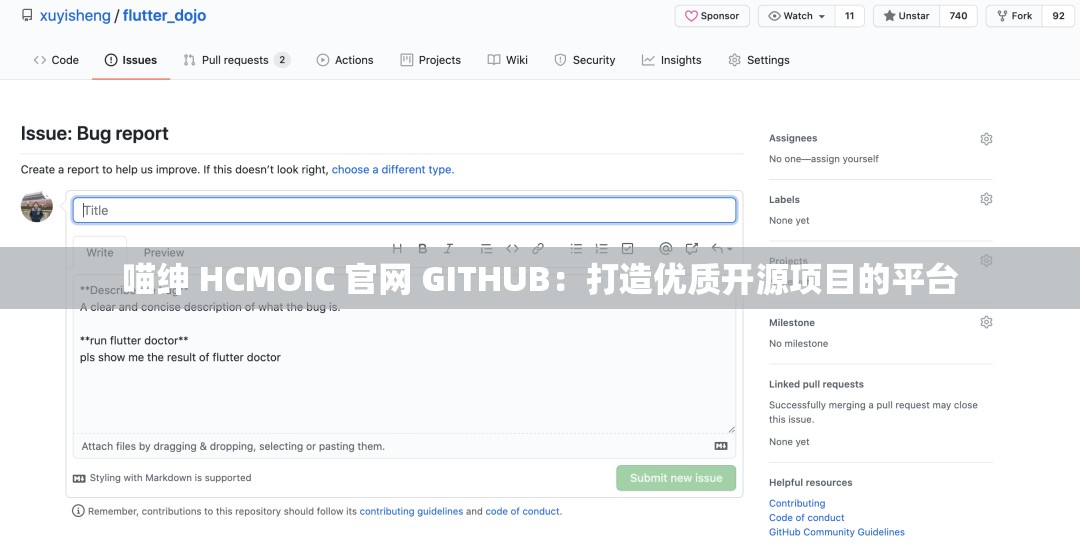The height and width of the screenshot is (557, 1080).
Task: Open the contributing guidelines link
Action: coord(411,512)
